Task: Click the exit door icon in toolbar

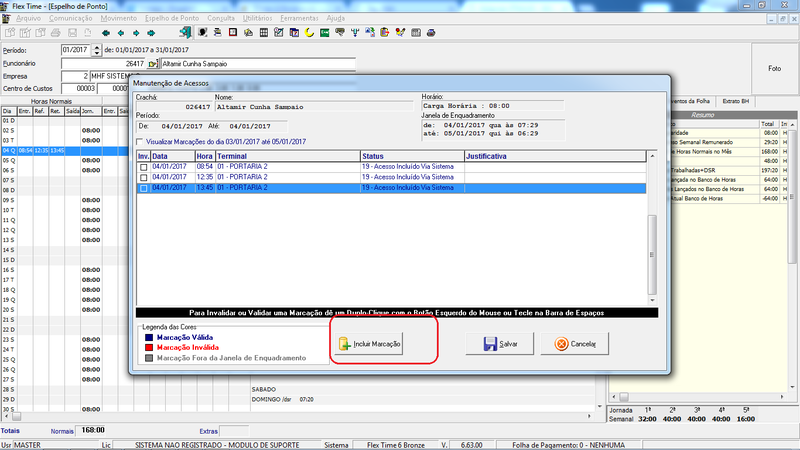Action: [185, 33]
